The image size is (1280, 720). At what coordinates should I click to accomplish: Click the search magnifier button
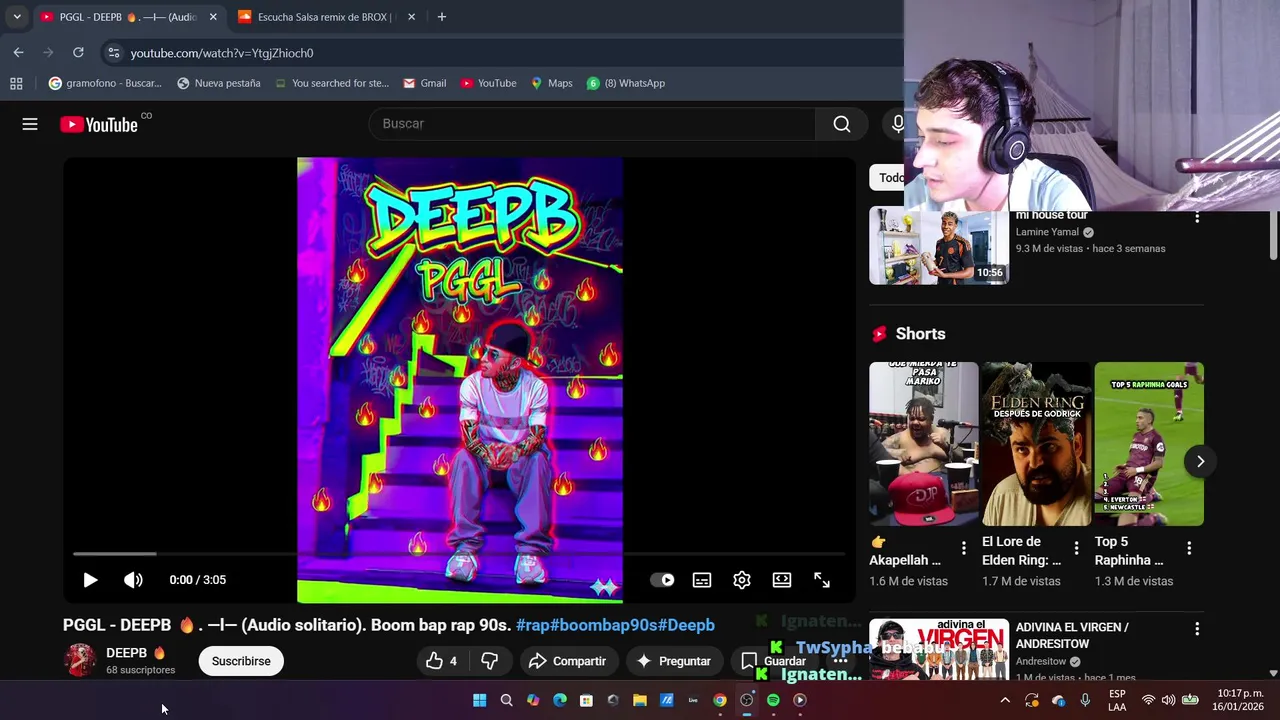tap(842, 124)
